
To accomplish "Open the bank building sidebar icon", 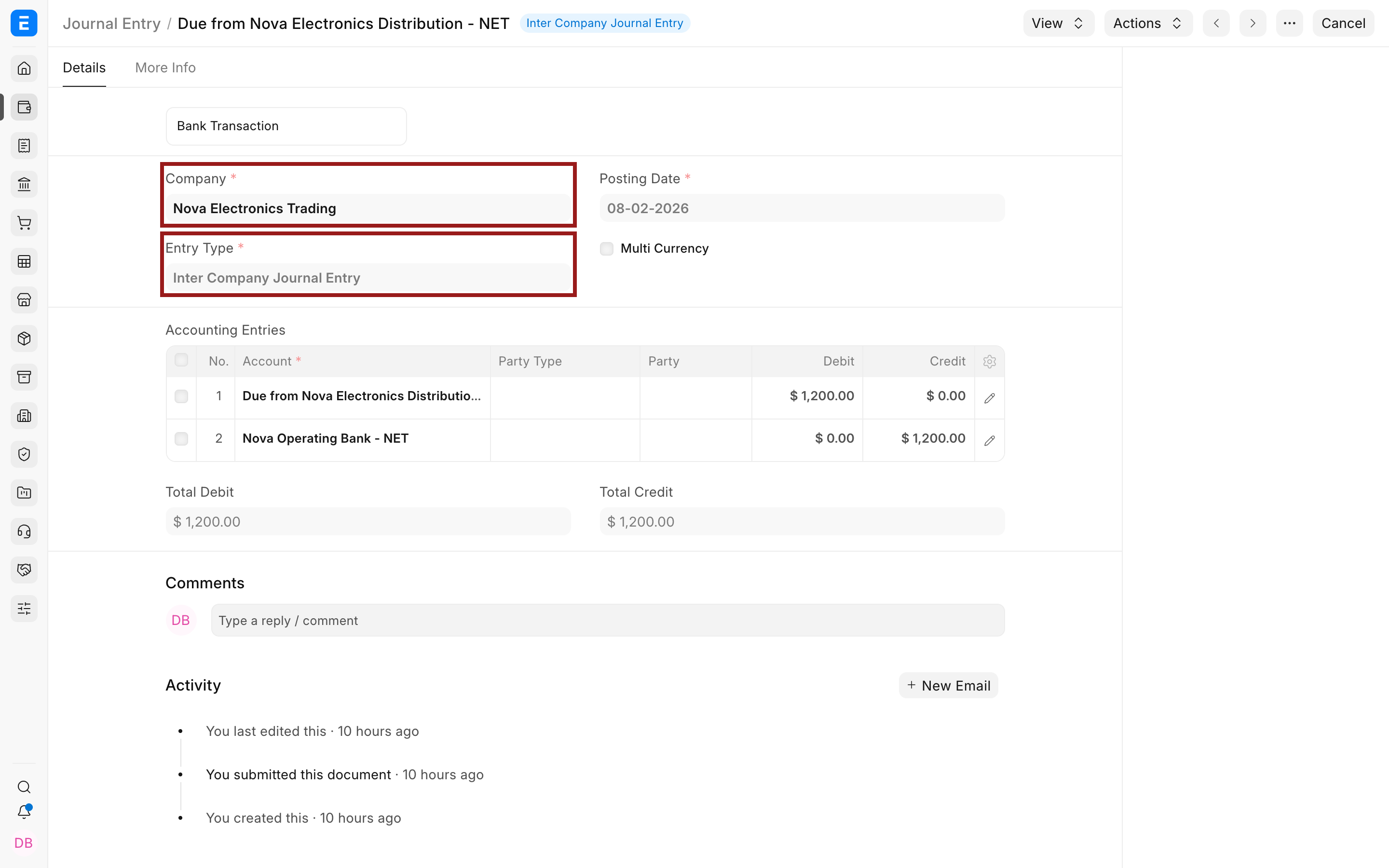I will click(24, 184).
